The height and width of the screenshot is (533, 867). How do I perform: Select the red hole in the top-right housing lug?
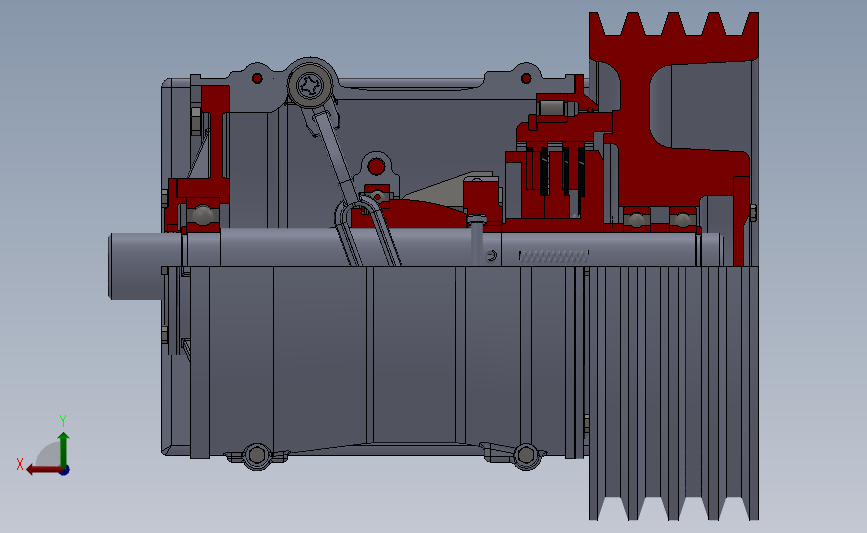(x=526, y=79)
